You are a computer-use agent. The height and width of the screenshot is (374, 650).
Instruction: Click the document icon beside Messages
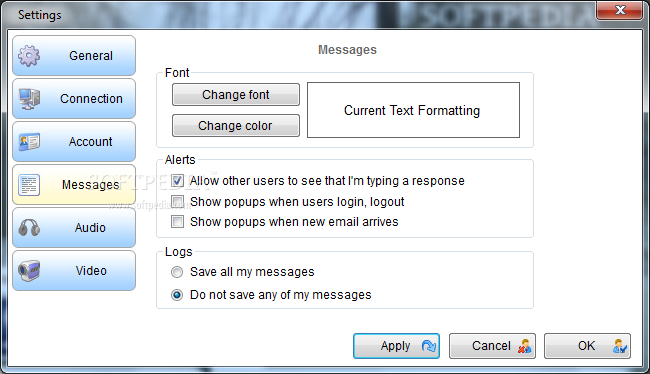(x=29, y=185)
